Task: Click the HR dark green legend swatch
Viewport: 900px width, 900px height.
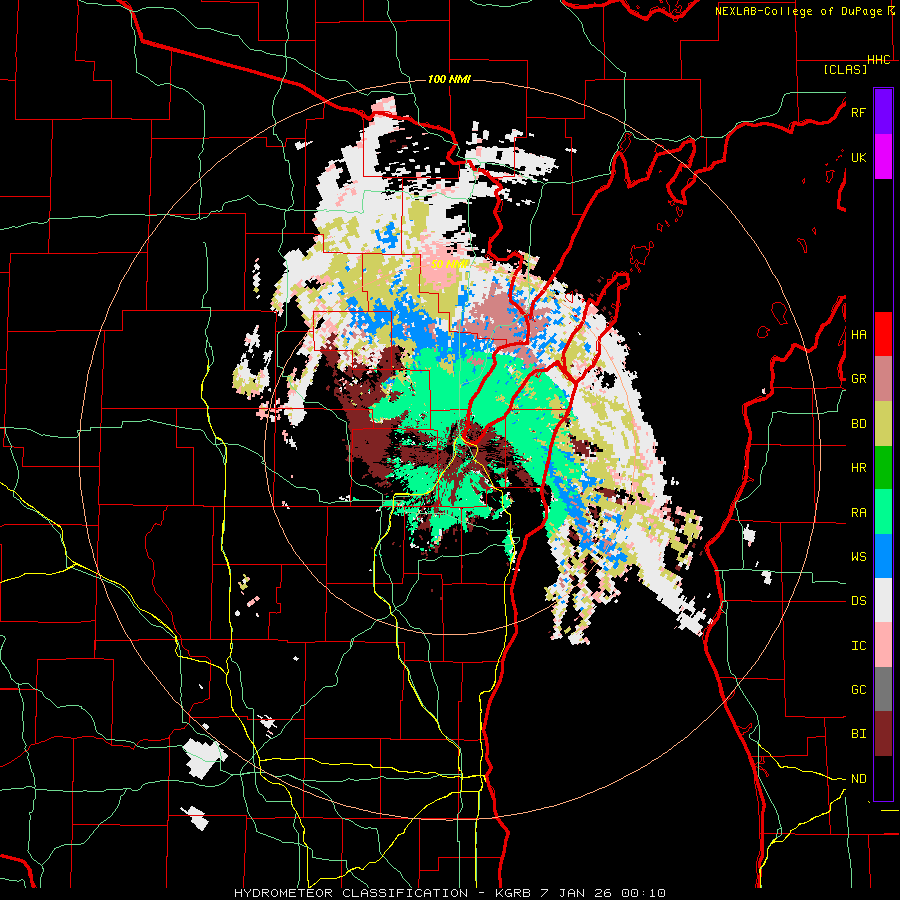Action: (883, 467)
